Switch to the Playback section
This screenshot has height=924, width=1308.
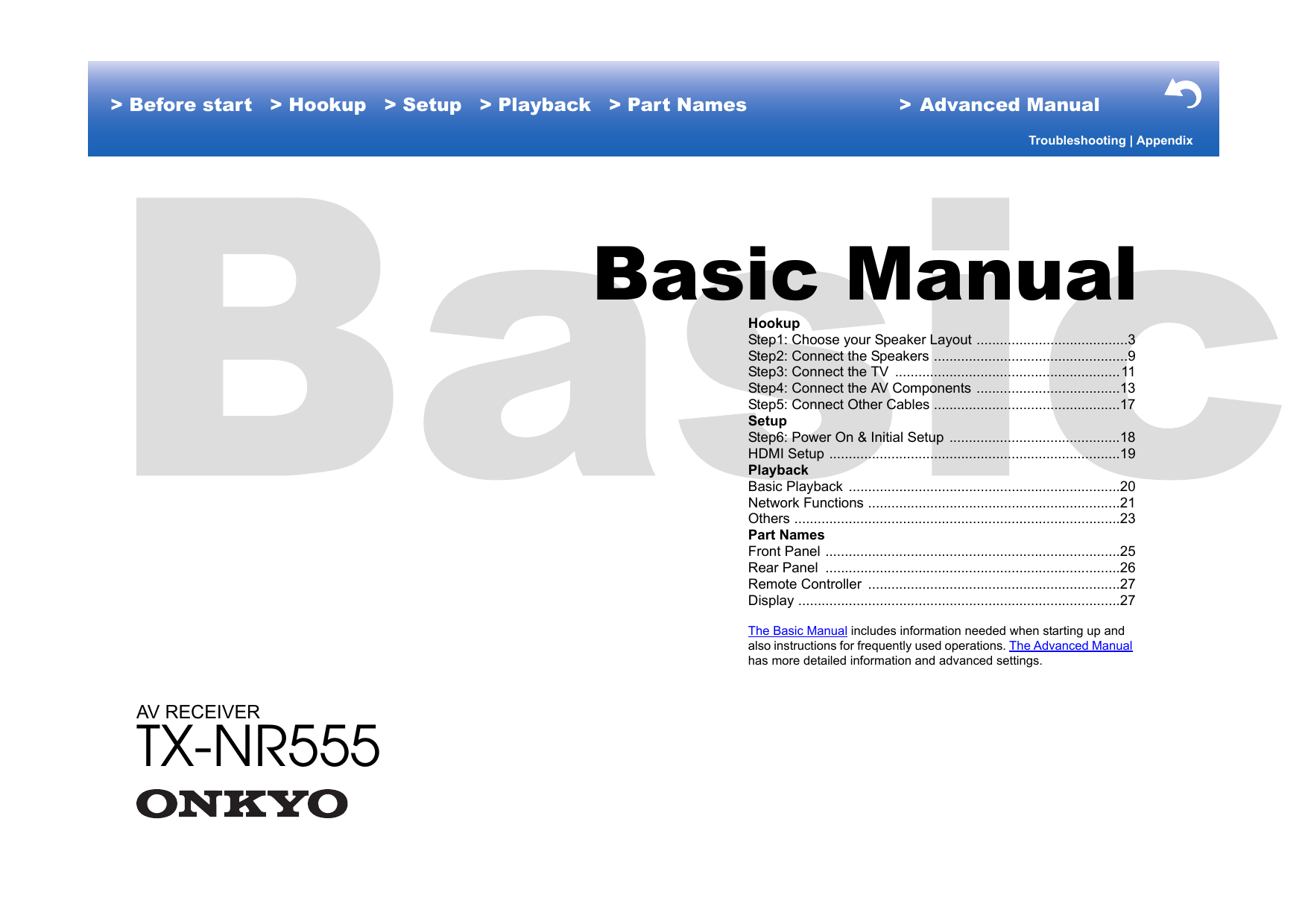click(535, 105)
